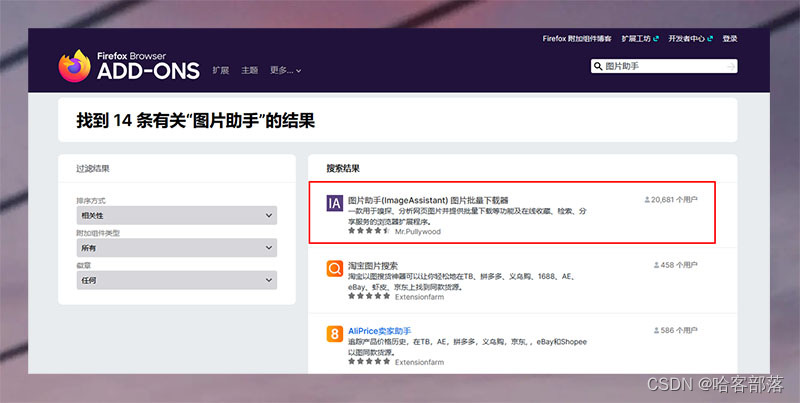Open 图片助手(ImageAssistant) 图片批量下载器 result
Viewport: 800px width, 403px height.
click(428, 200)
